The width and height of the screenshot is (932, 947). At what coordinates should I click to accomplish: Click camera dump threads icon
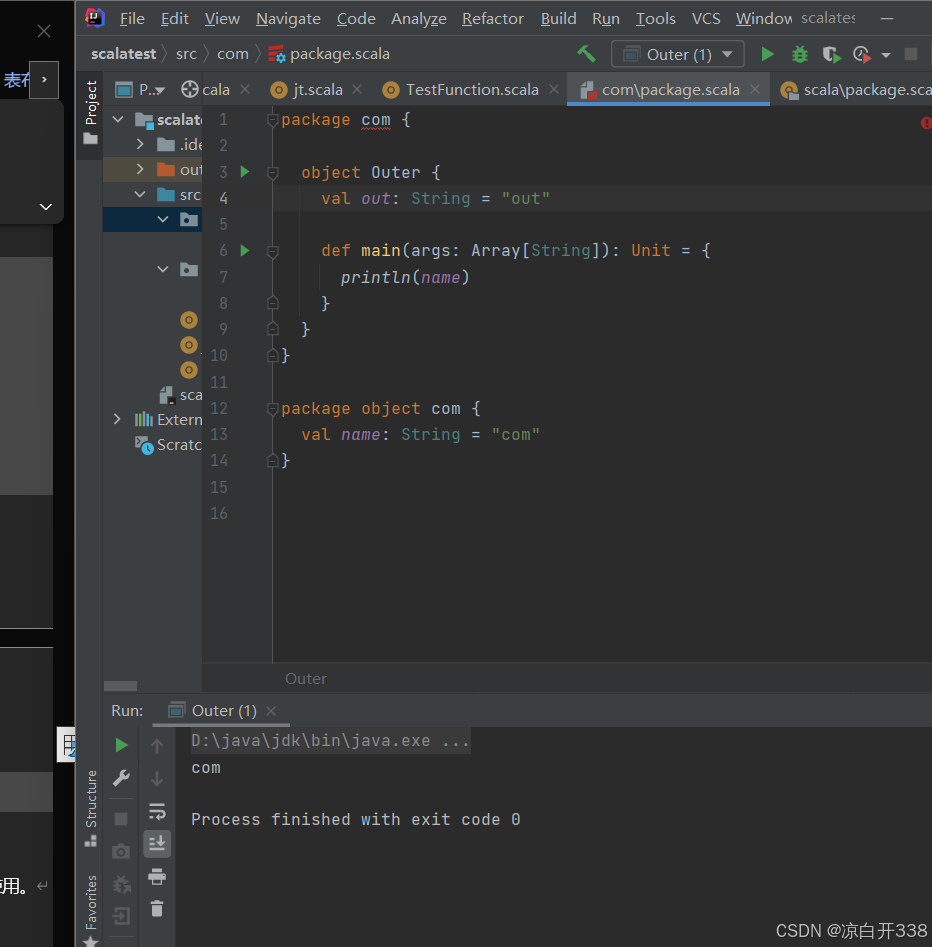click(x=121, y=851)
